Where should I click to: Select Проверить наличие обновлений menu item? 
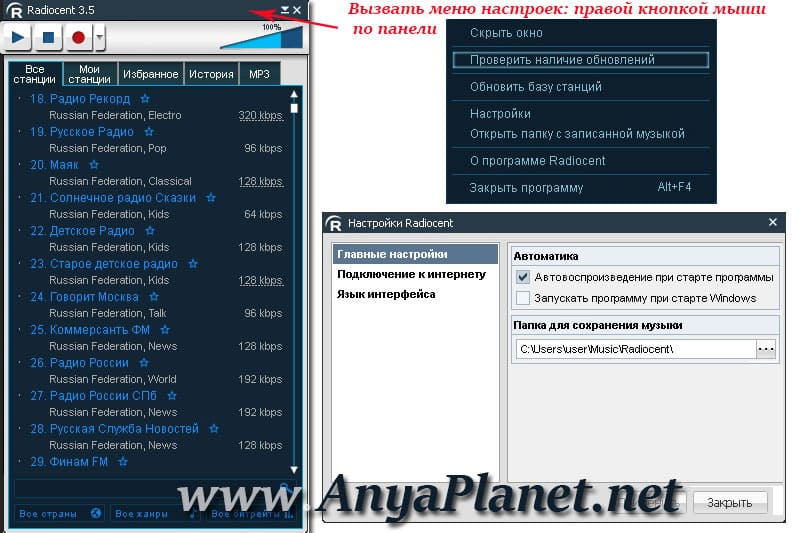point(581,60)
